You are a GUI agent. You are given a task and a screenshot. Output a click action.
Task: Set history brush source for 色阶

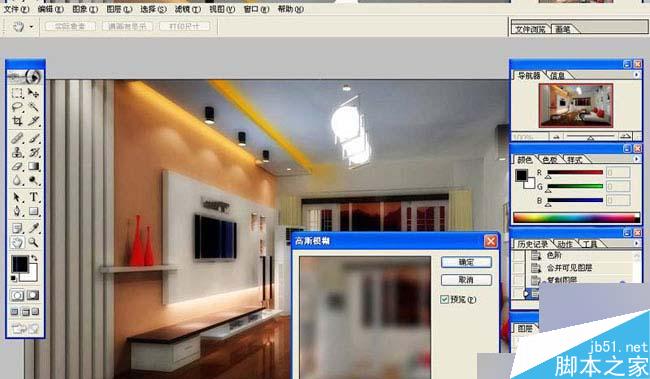pyautogui.click(x=518, y=256)
